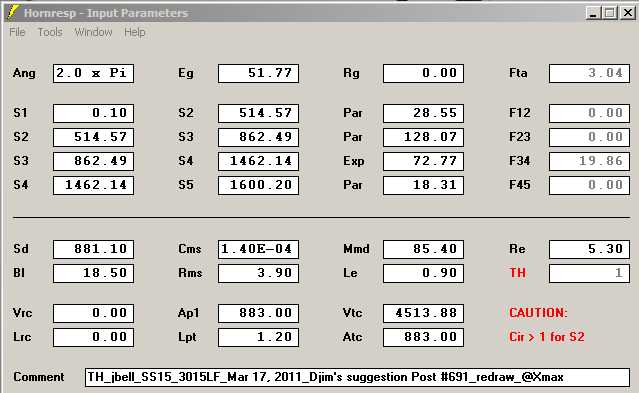Click the Fta label
This screenshot has height=393, width=639.
(x=518, y=73)
